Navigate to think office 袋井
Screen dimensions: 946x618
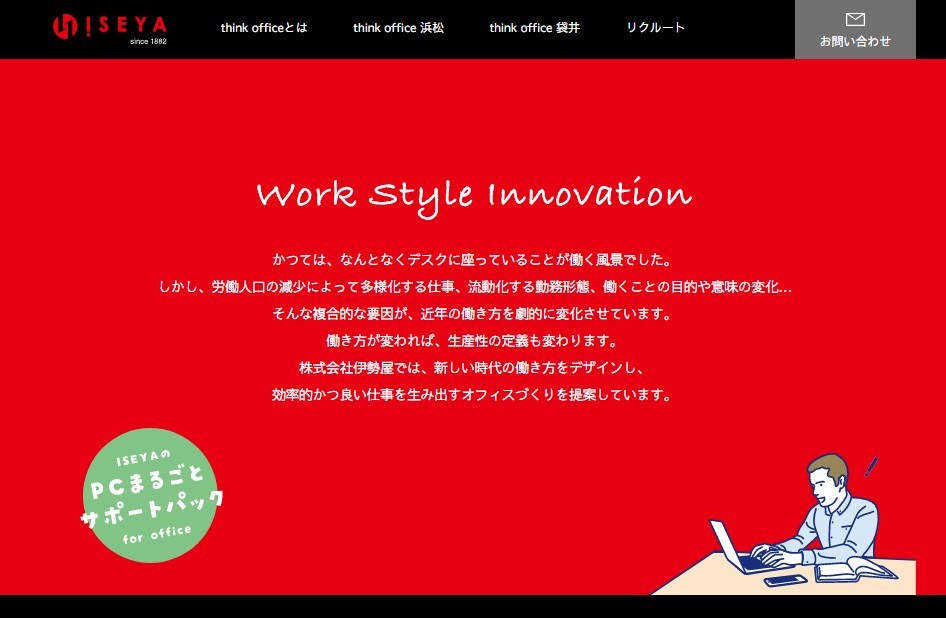(x=534, y=28)
